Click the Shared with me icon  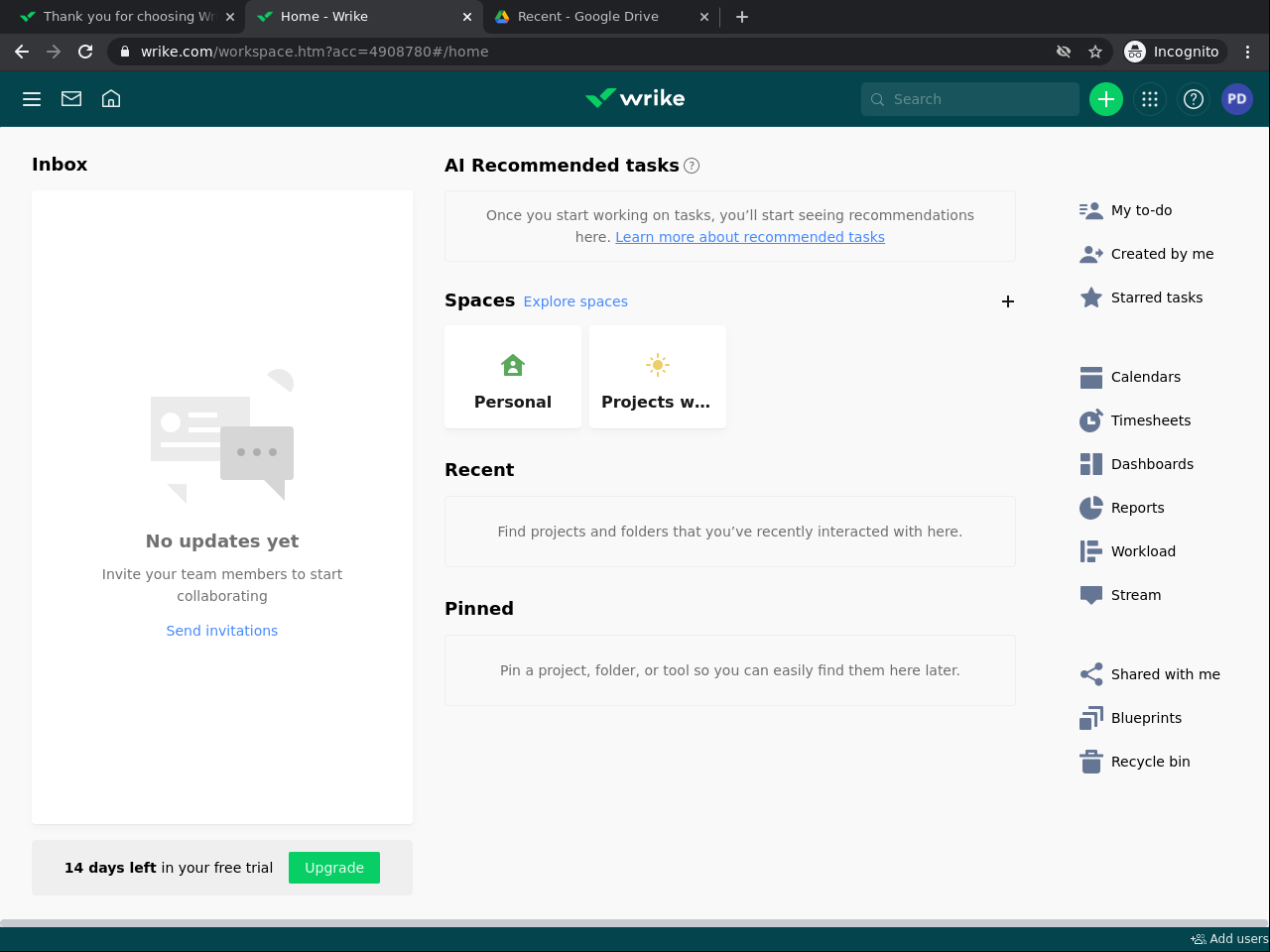pyautogui.click(x=1091, y=674)
